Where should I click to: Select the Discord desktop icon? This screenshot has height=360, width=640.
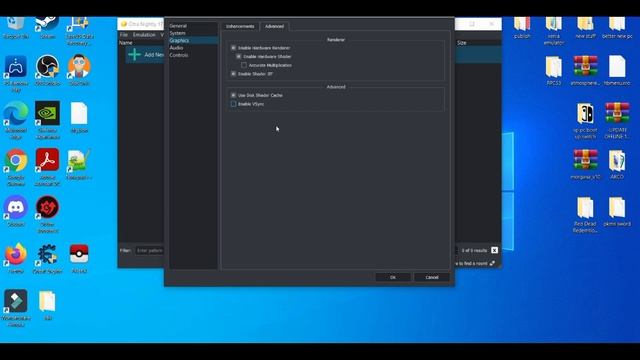coord(16,211)
